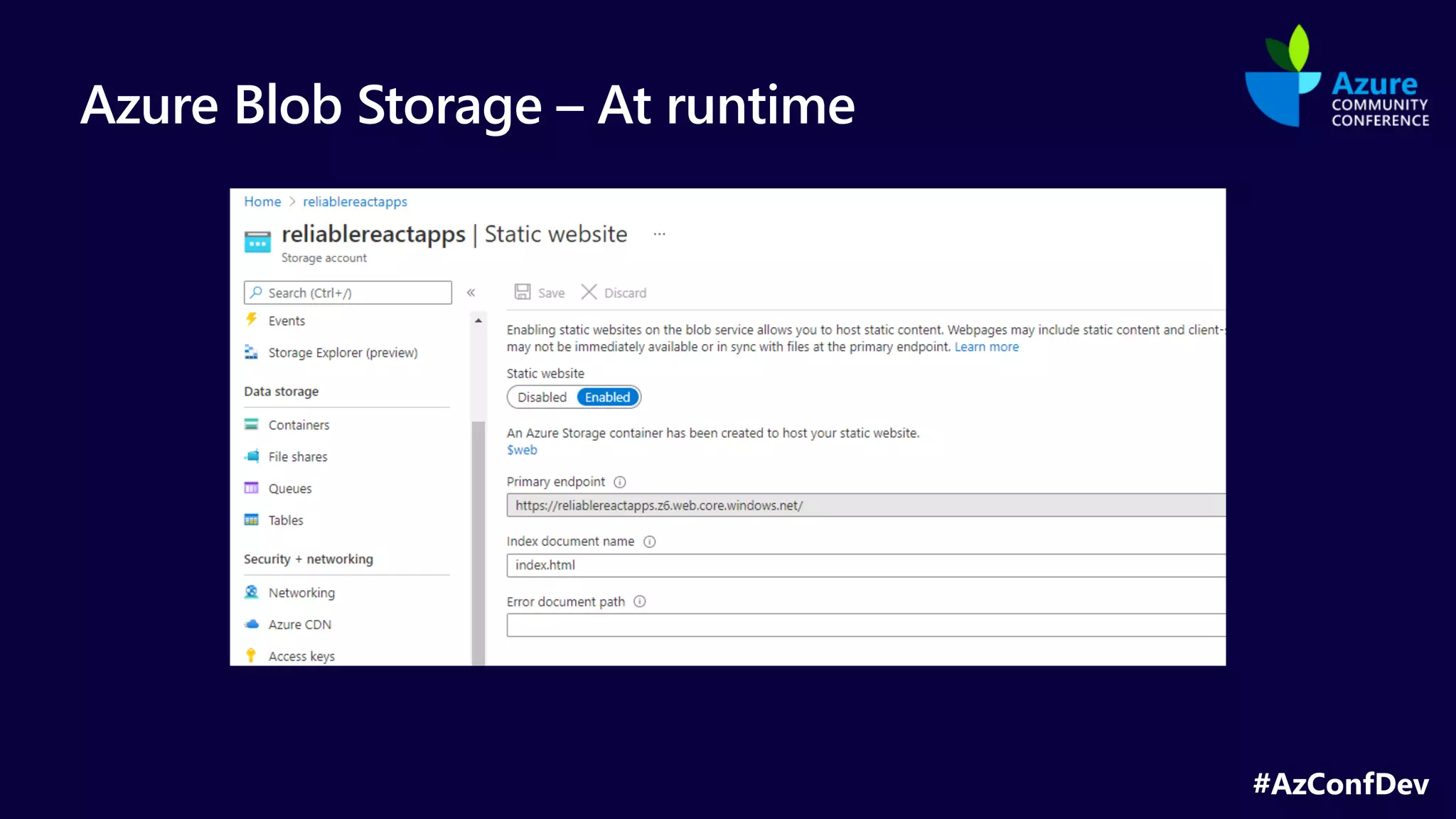Viewport: 1456px width, 819px height.
Task: Open the ellipsis more options menu
Action: [x=660, y=234]
